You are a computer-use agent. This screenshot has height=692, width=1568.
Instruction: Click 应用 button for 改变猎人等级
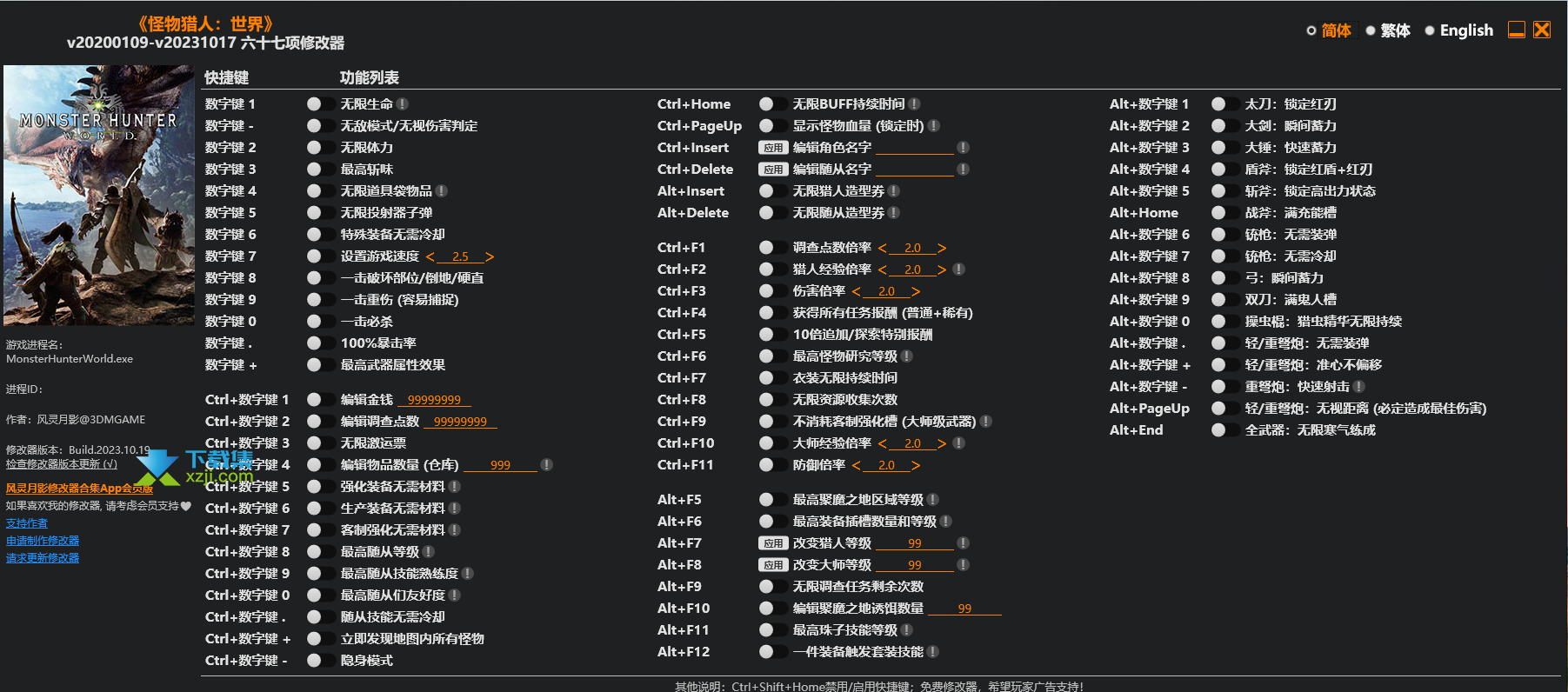click(773, 543)
